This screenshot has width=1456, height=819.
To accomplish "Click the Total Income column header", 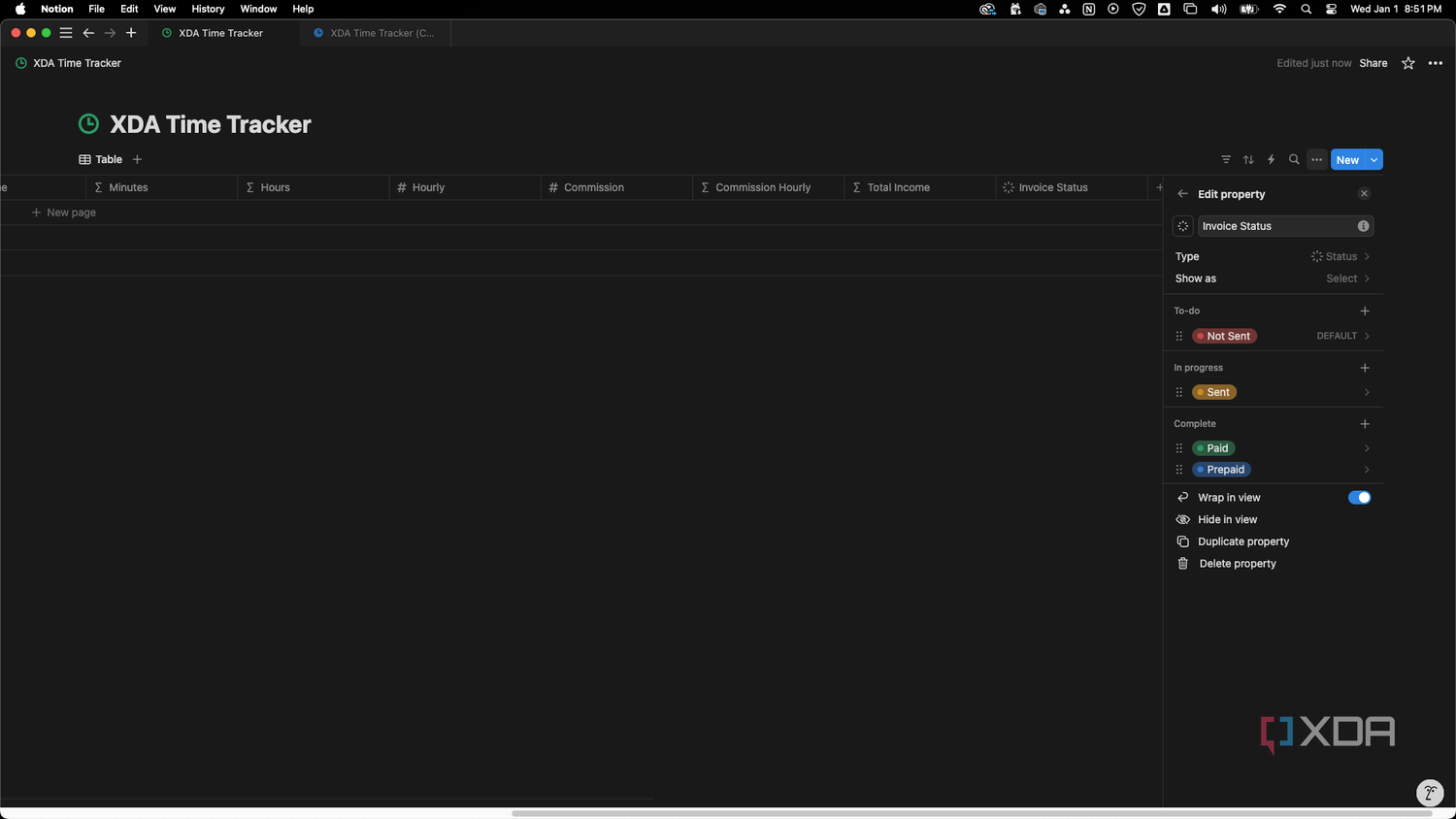I will tap(920, 187).
